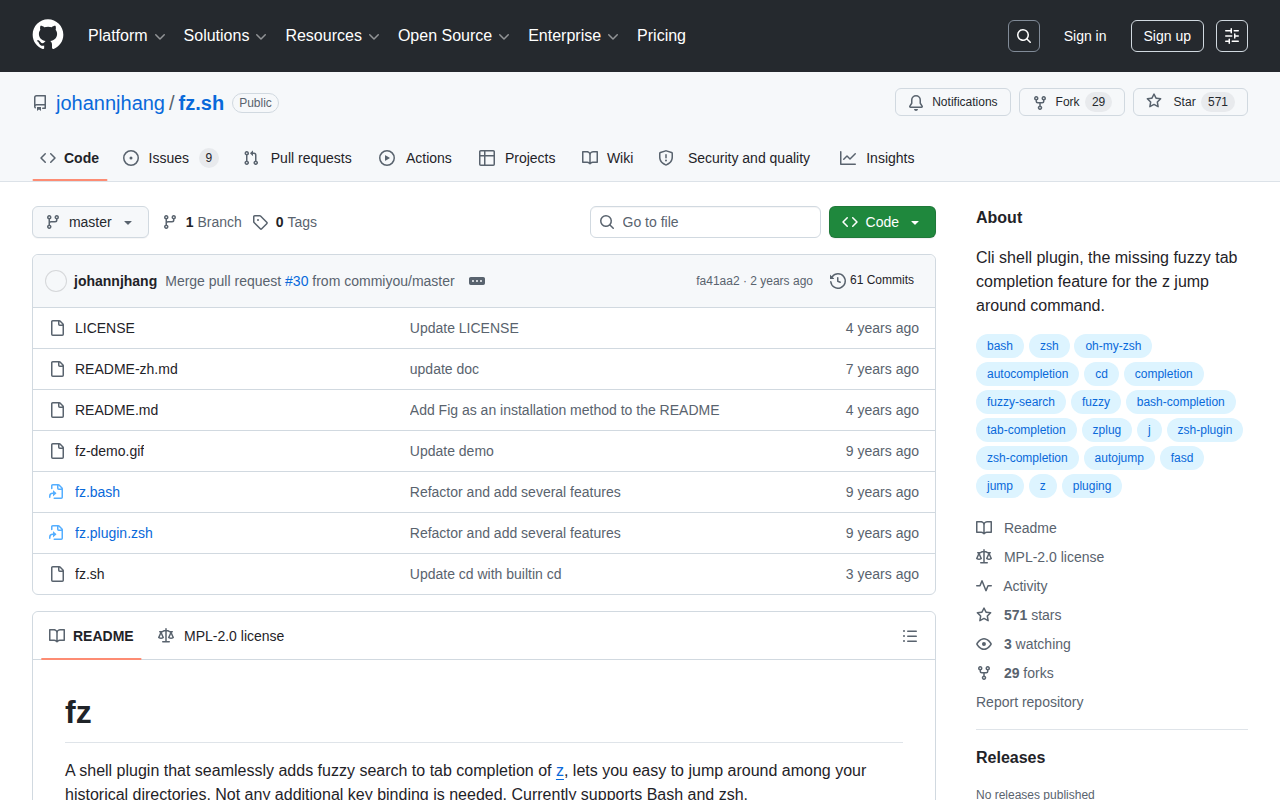Image resolution: width=1280 pixels, height=800 pixels.
Task: Fork the repository using Fork button
Action: tap(1072, 102)
